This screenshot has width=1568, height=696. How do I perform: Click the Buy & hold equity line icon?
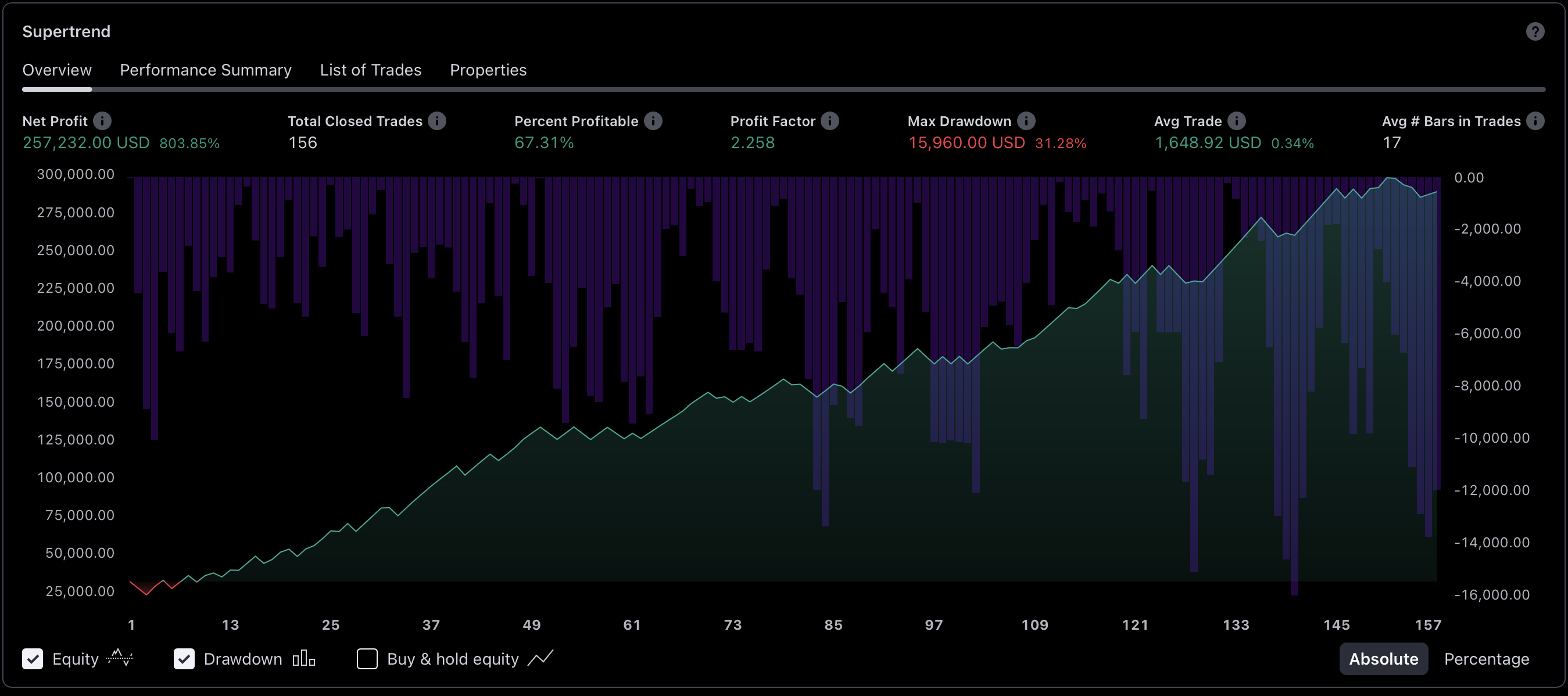click(540, 658)
